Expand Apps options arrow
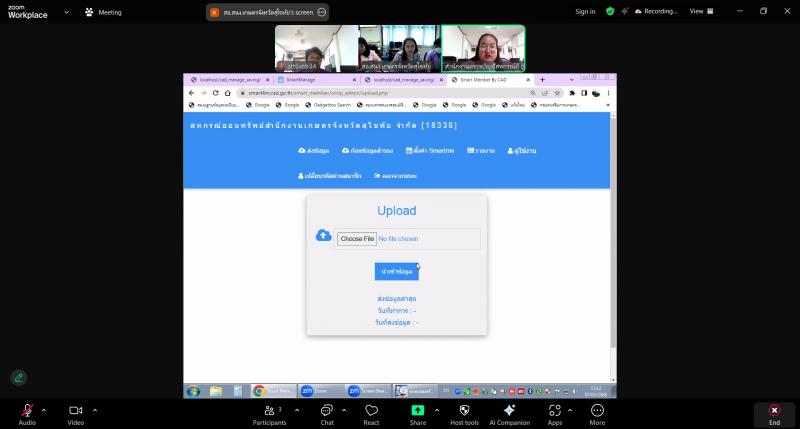 (570, 410)
